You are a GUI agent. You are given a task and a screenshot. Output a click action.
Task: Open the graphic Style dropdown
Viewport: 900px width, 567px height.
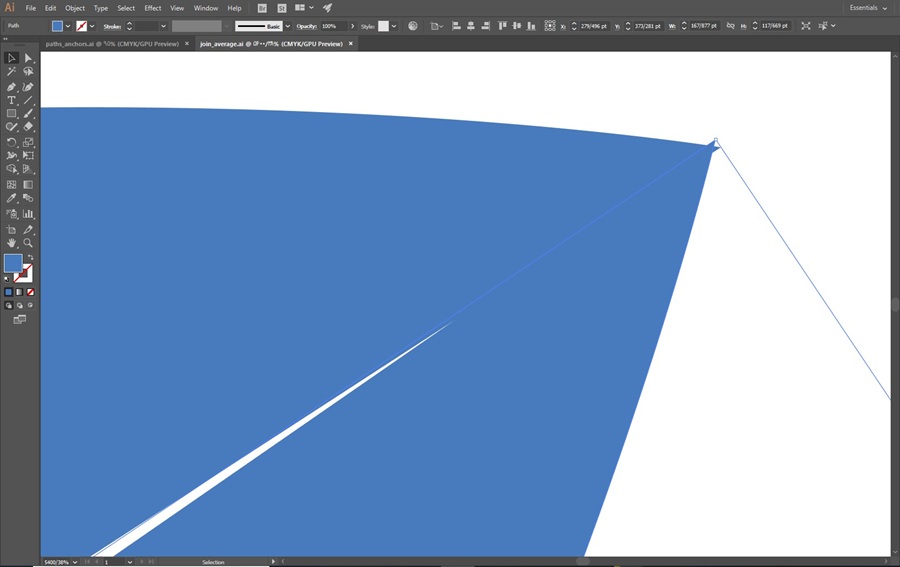[394, 26]
